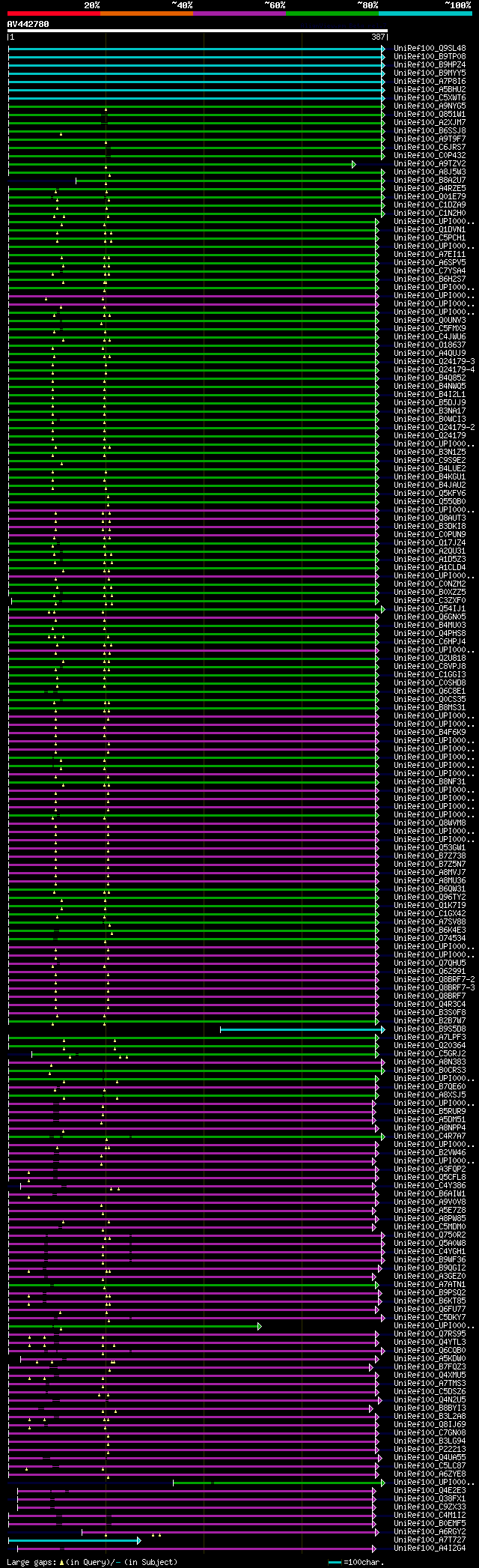Select label UniRef100_A8N383
479x1568 pixels.
tap(430, 1062)
